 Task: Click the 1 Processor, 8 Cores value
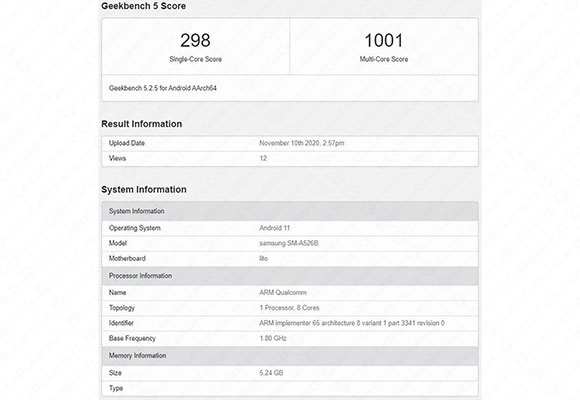289,308
